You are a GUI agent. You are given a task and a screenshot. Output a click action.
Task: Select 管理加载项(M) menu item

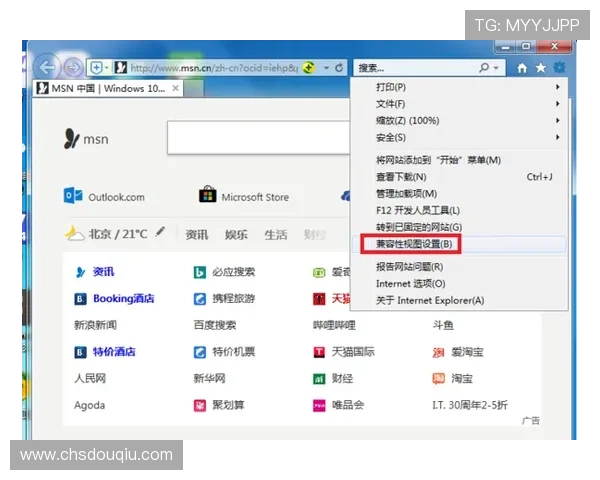click(x=459, y=194)
